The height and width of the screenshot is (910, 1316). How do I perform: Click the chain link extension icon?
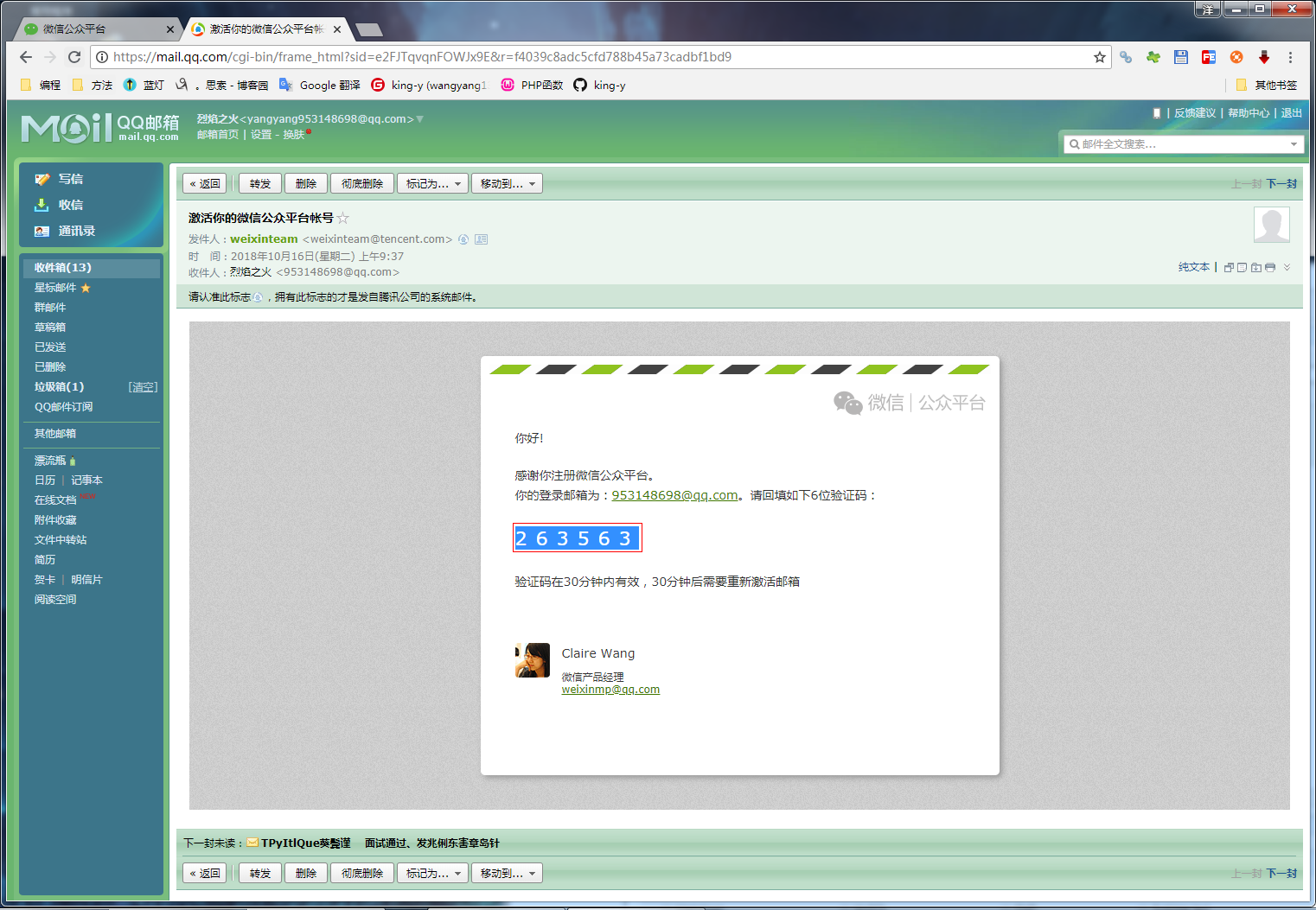coord(1126,57)
